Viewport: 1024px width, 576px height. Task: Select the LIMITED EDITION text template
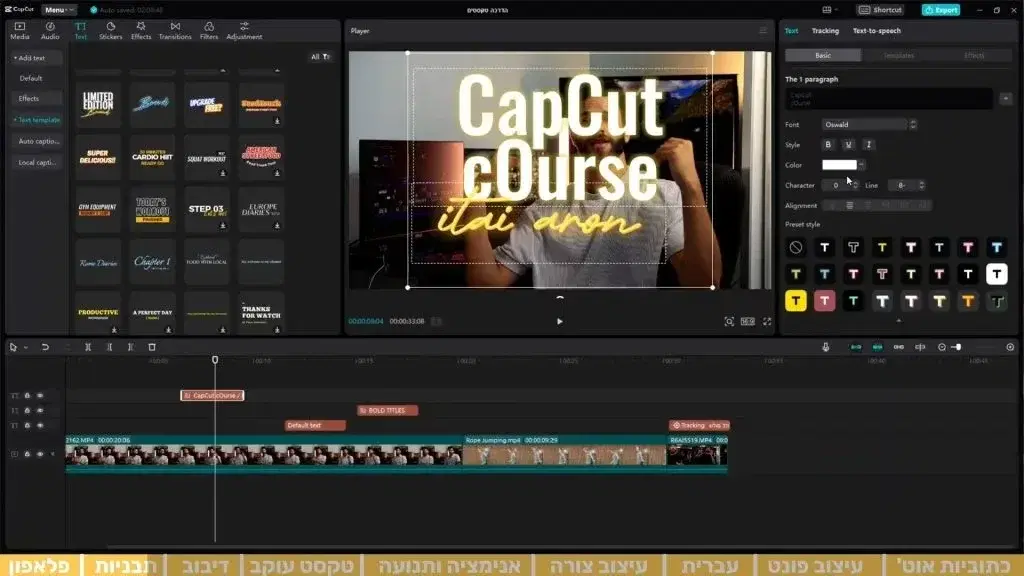(x=98, y=104)
